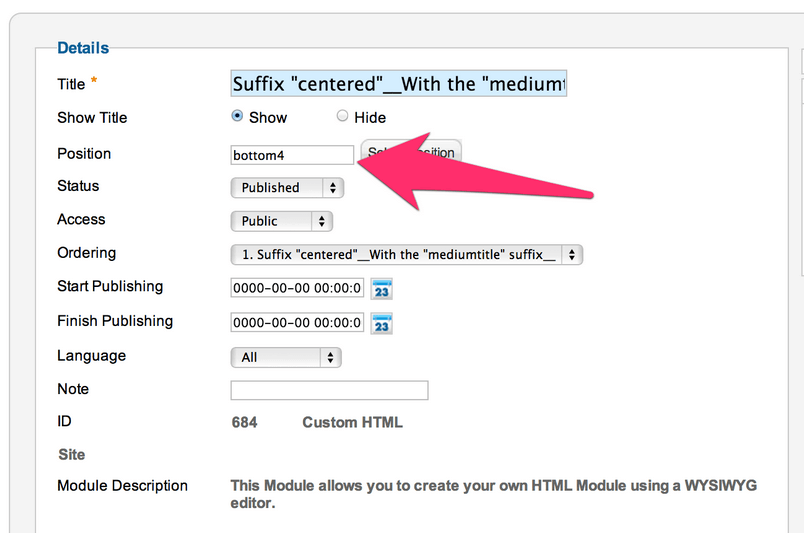Open the Language dropdown showing All
This screenshot has height=533, width=804.
point(286,357)
